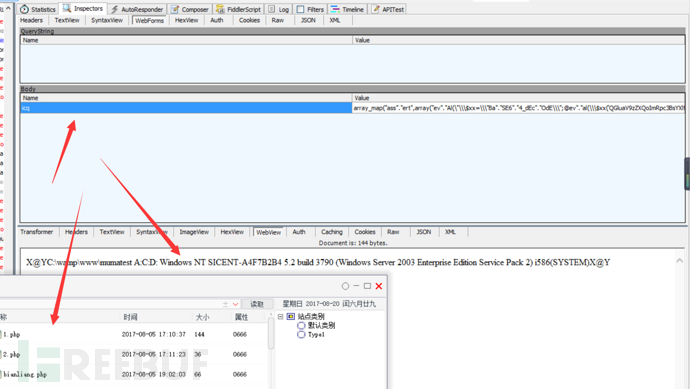The height and width of the screenshot is (389, 690).
Task: Click the round circle icon in title bar
Action: (345, 286)
